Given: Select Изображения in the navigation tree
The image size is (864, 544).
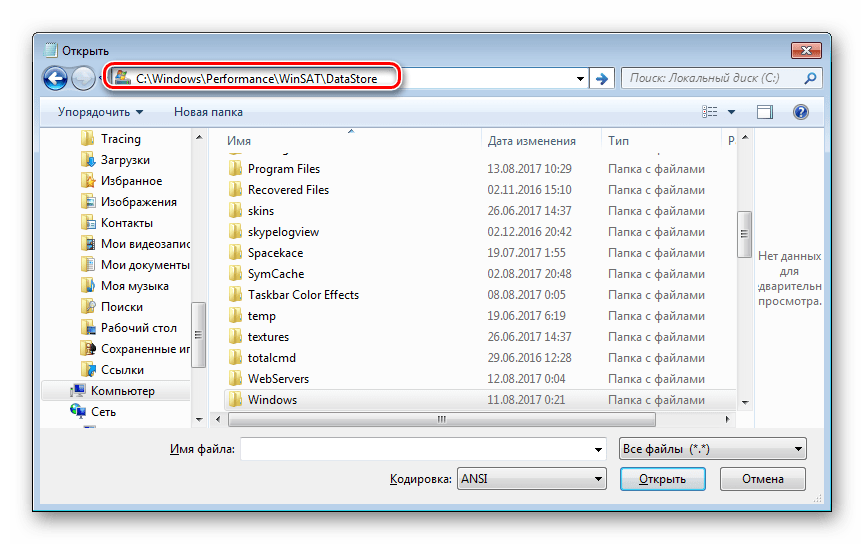Looking at the screenshot, I should [x=139, y=202].
